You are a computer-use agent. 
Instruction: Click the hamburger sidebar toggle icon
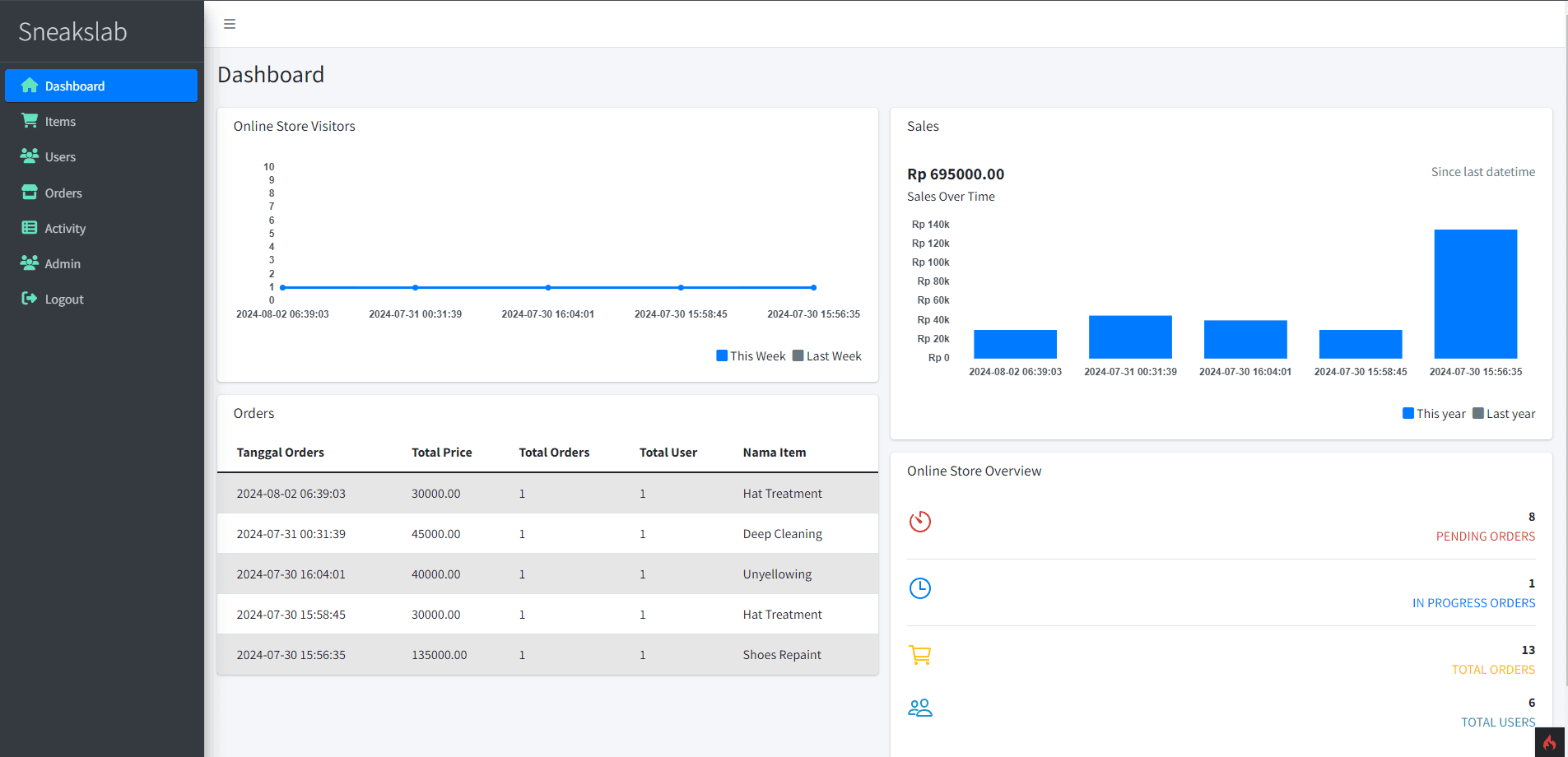coord(230,24)
